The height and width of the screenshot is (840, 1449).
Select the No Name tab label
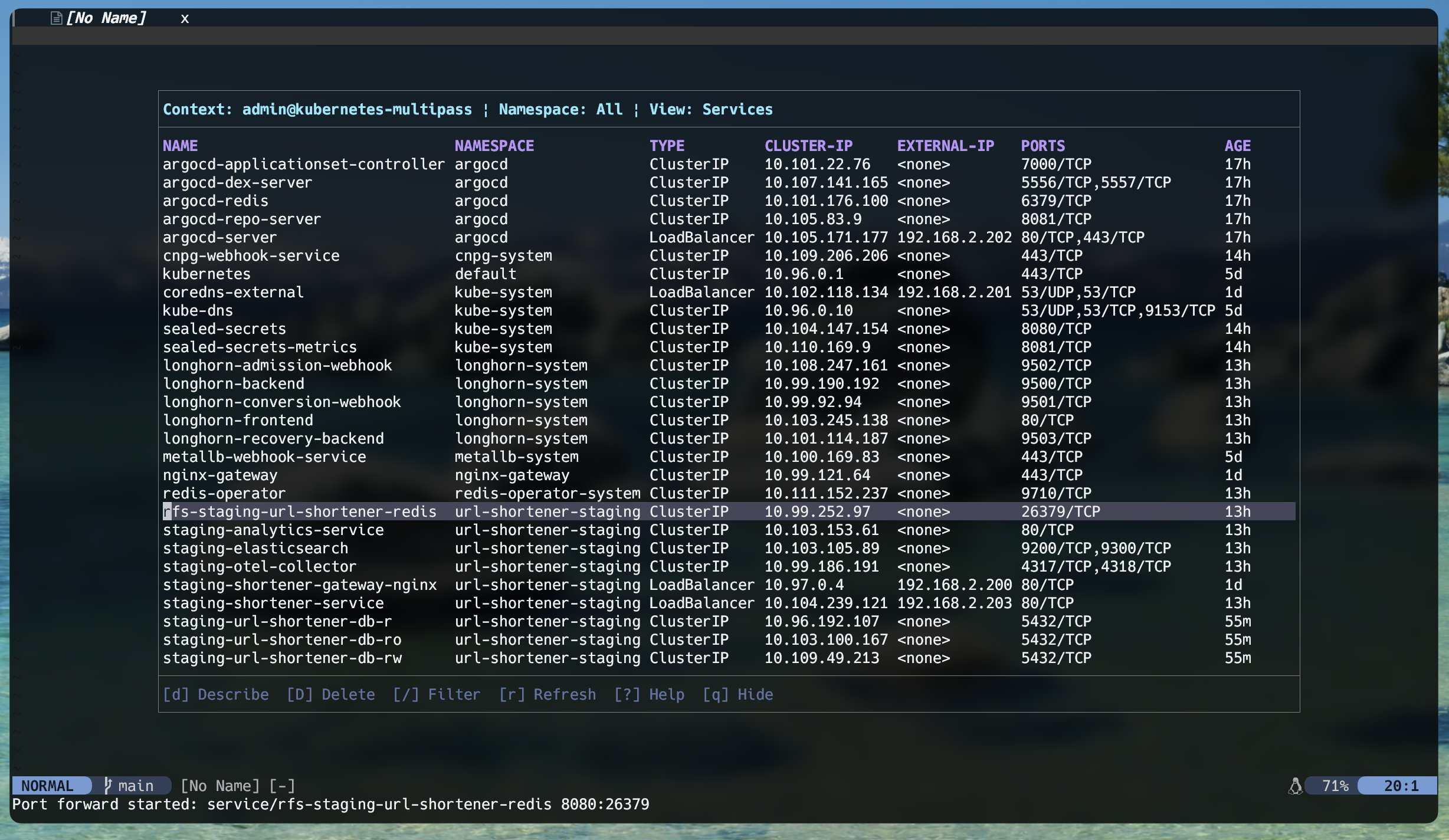coord(106,18)
